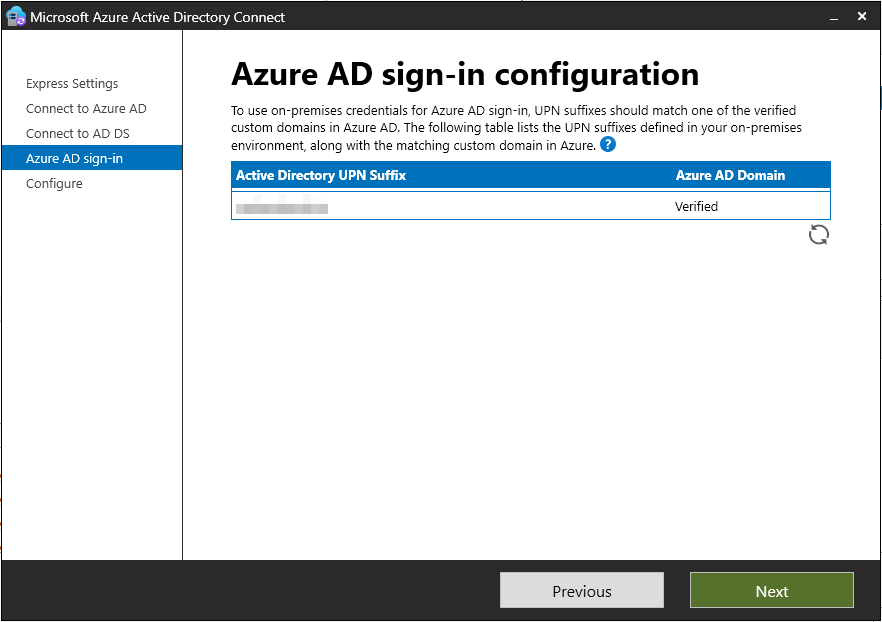
Task: Click the Azure AD sign-in configuration heading
Action: (x=465, y=74)
